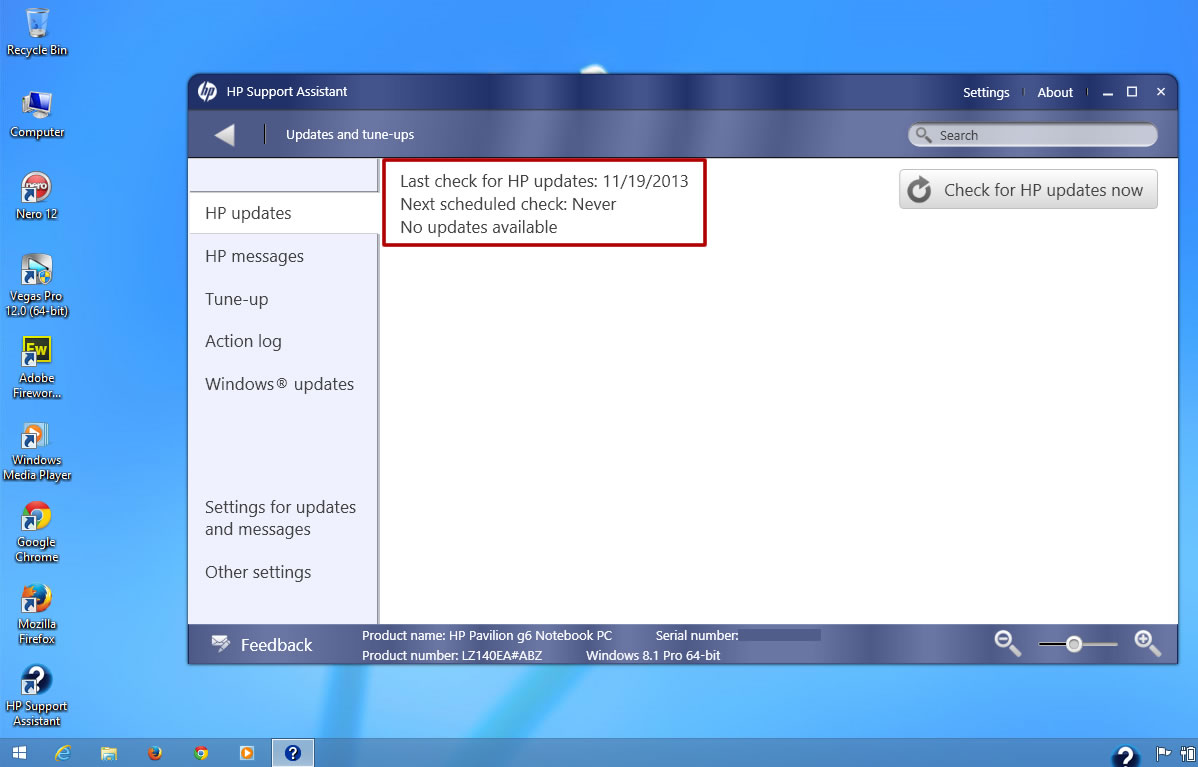Click the Feedback button
1198x767 pixels.
[262, 645]
